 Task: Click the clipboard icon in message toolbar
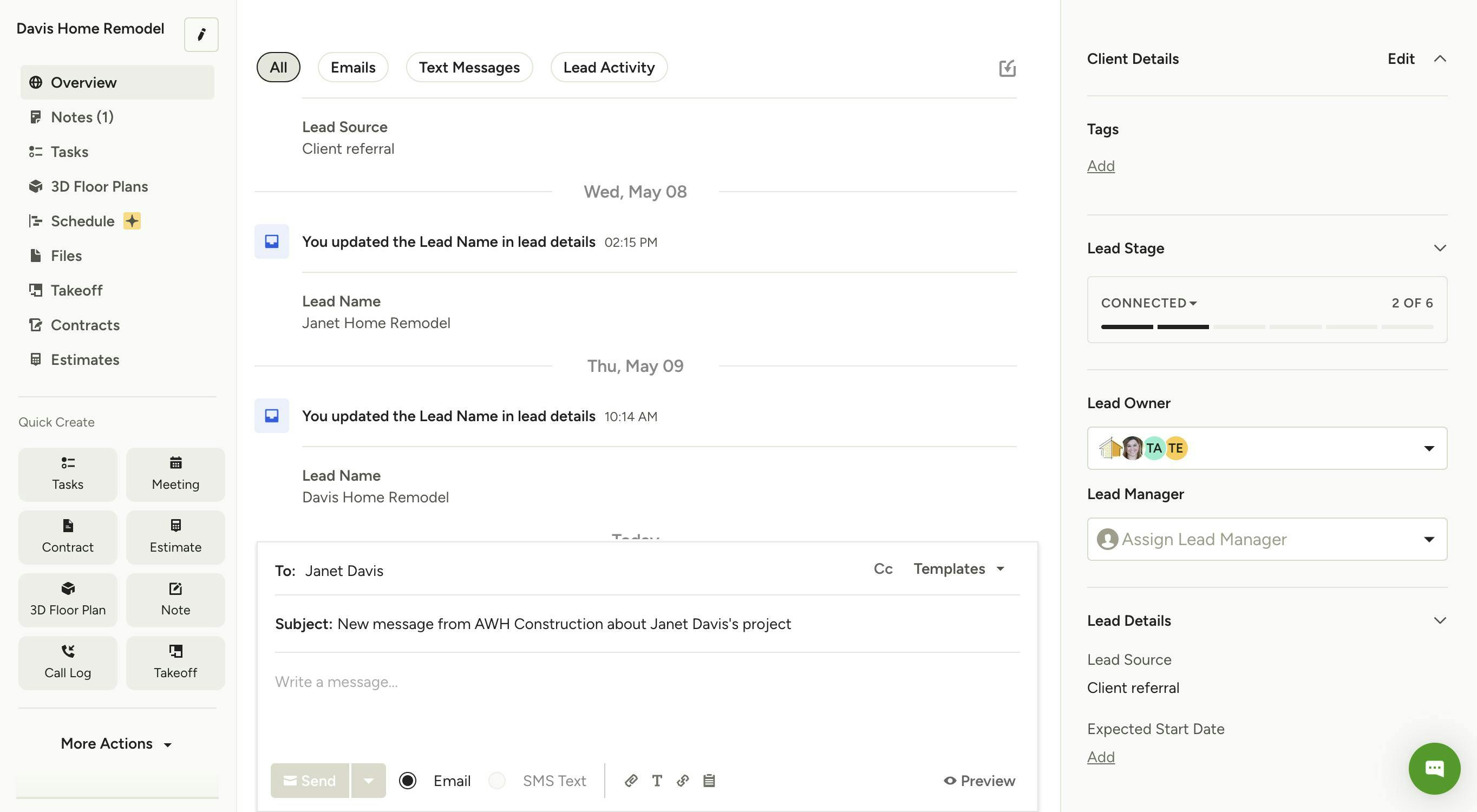[709, 781]
